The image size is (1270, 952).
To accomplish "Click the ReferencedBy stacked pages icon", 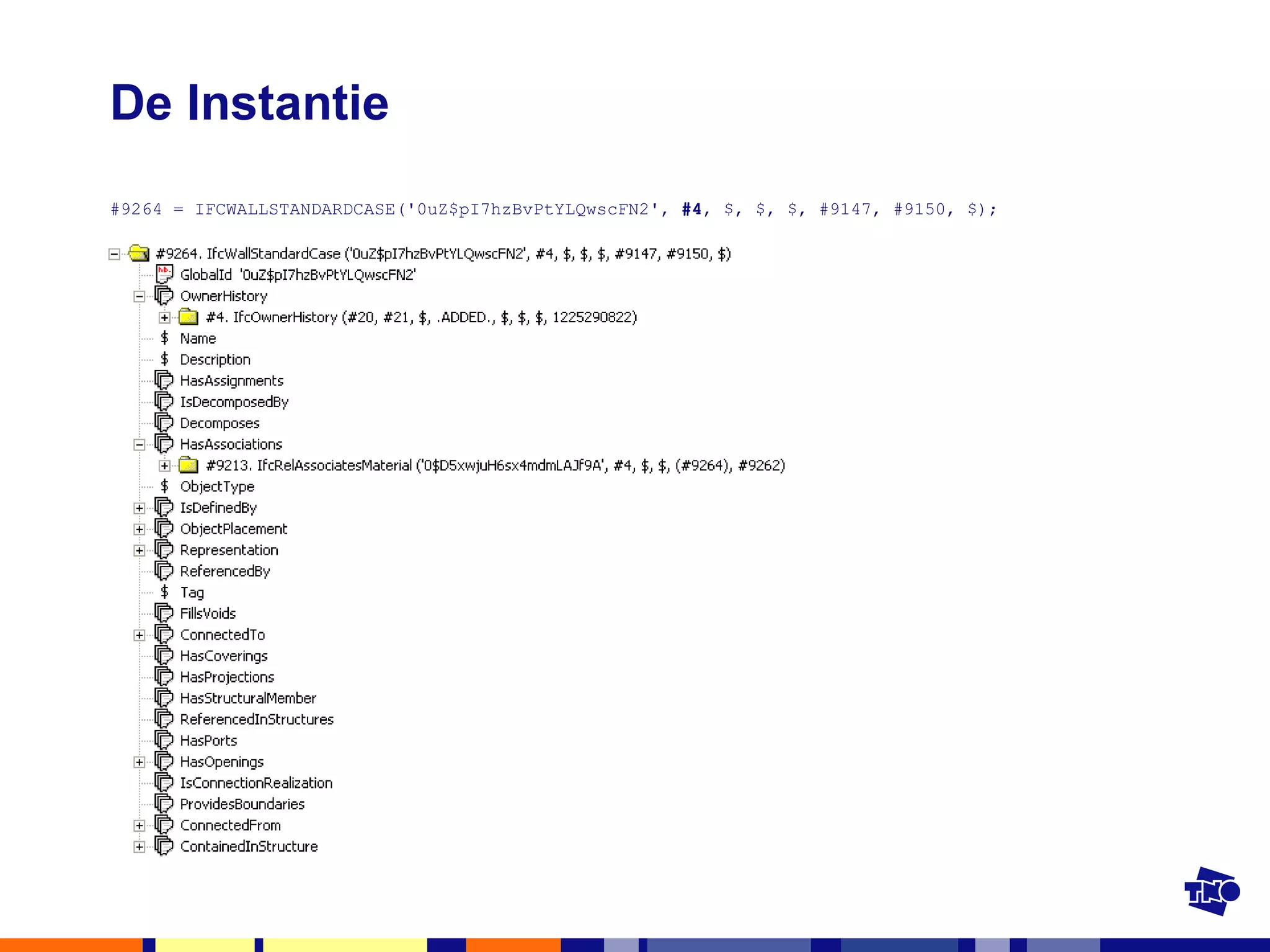I will coord(164,571).
